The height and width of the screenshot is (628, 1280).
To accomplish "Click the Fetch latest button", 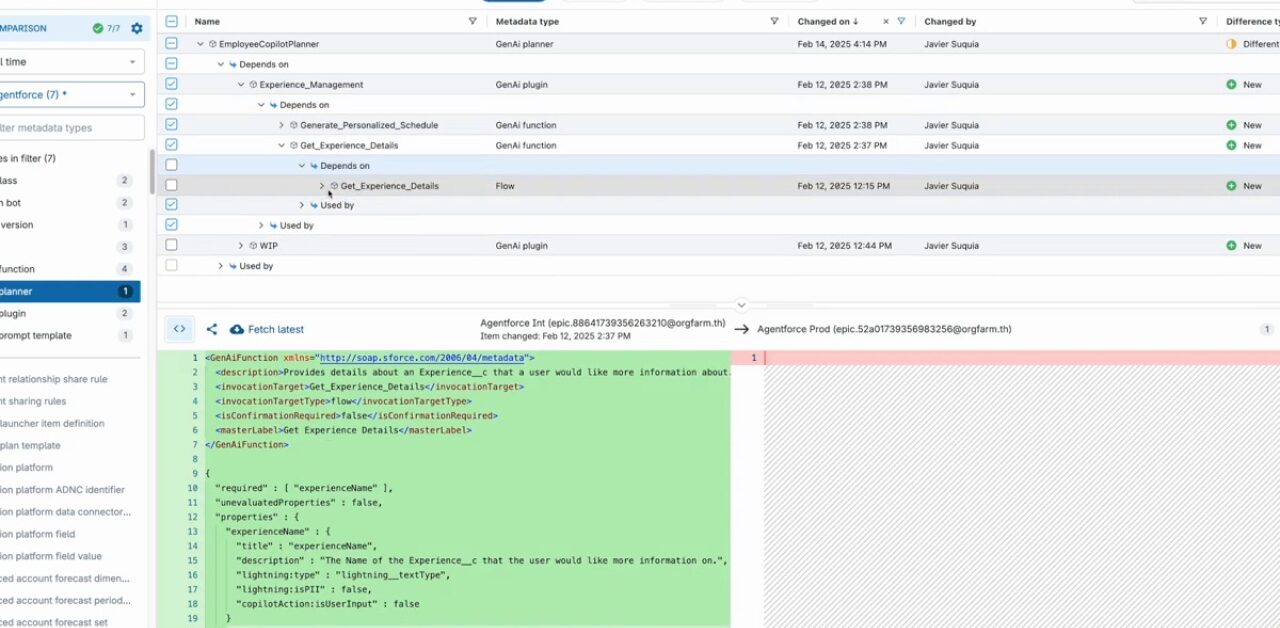I will click(267, 329).
